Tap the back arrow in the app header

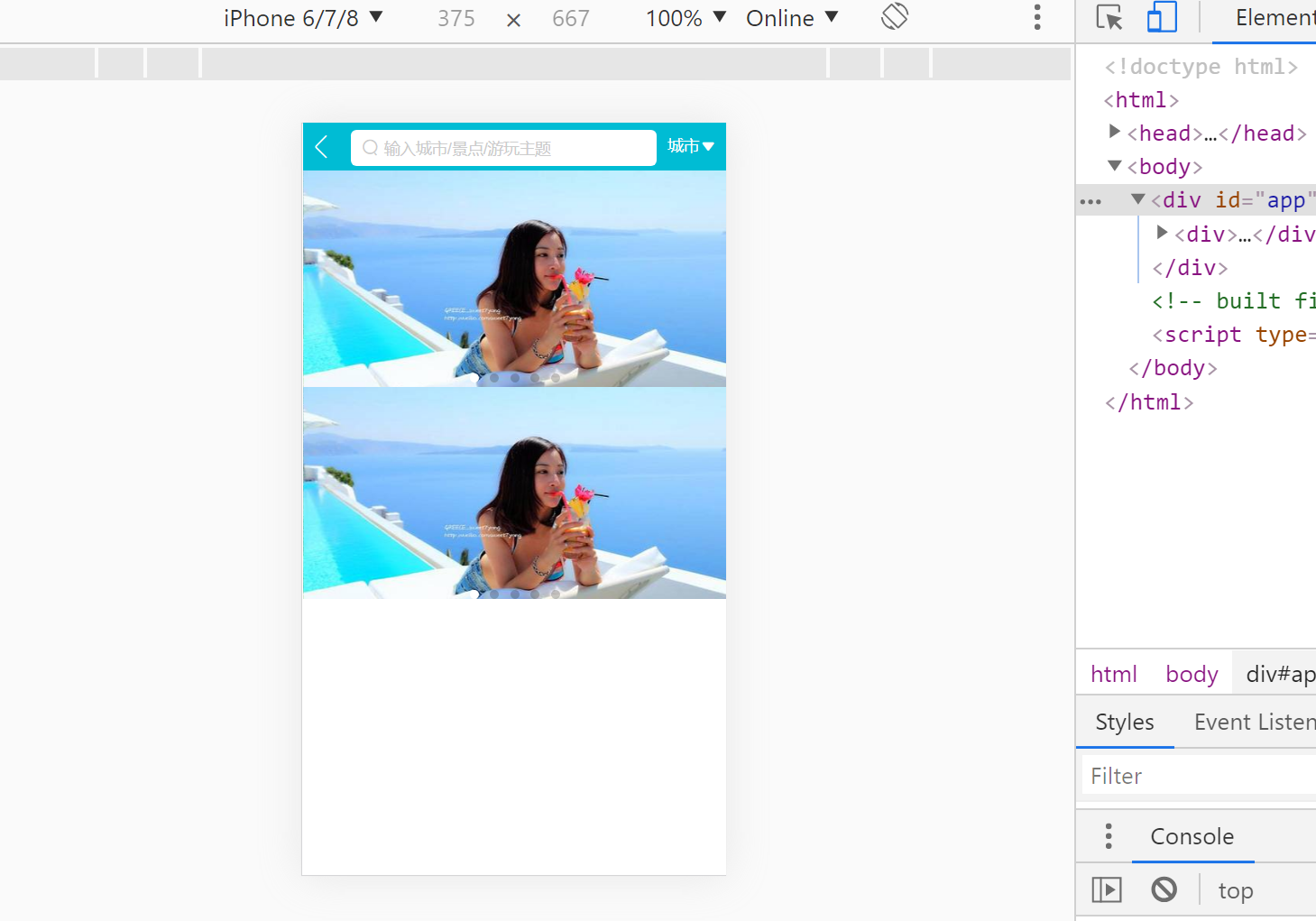click(321, 147)
